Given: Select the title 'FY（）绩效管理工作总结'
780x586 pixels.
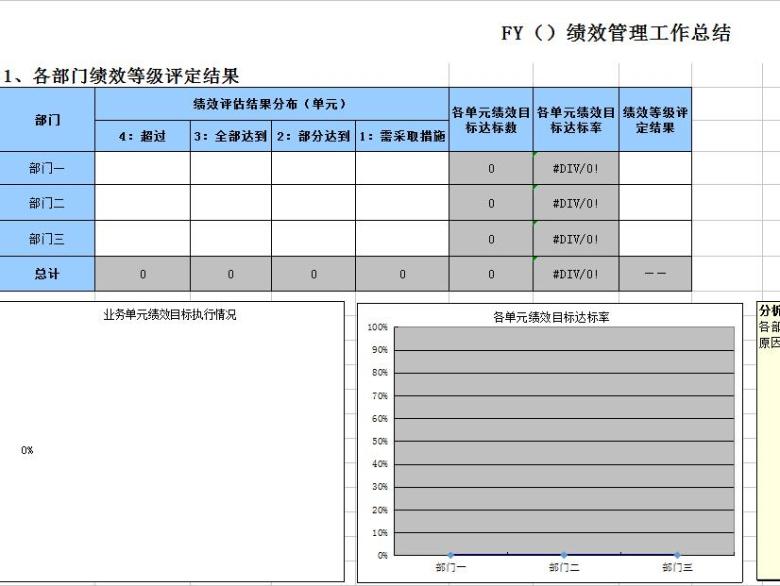Looking at the screenshot, I should pyautogui.click(x=616, y=33).
